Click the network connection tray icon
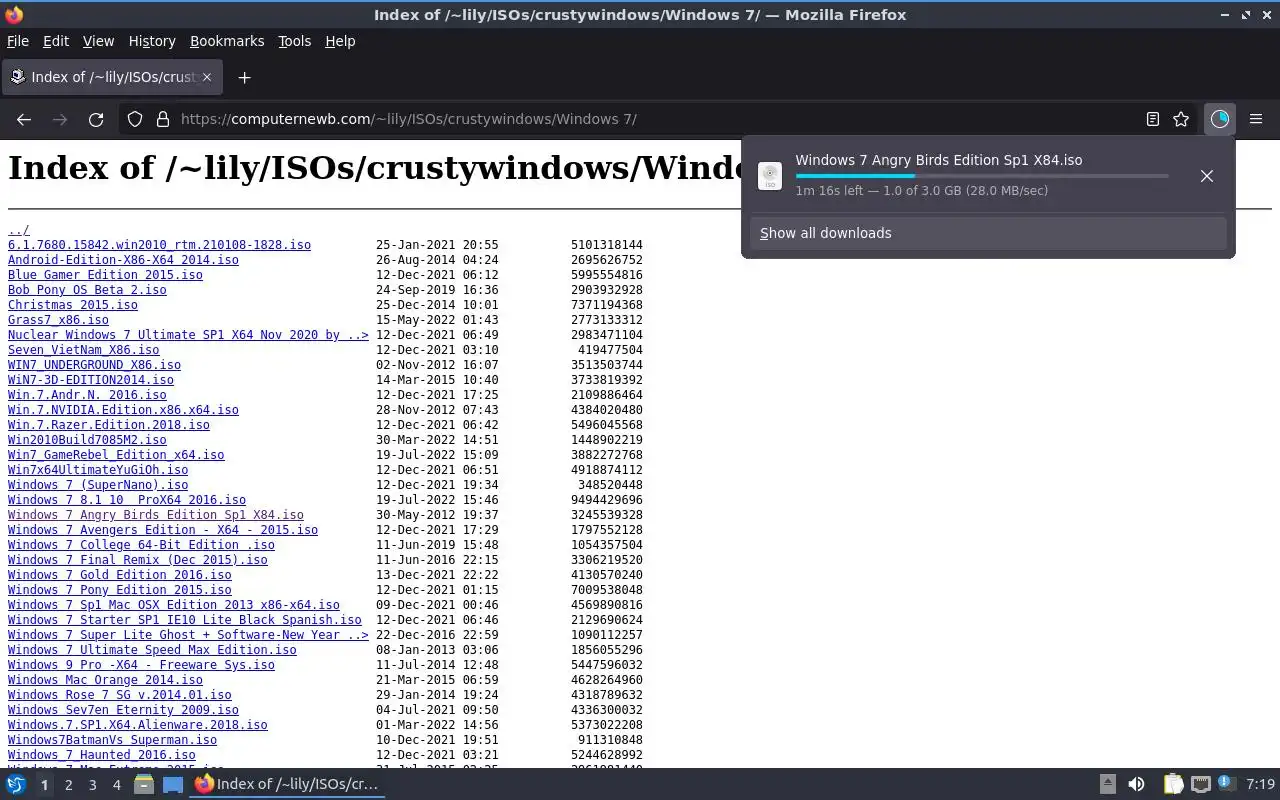The image size is (1280, 800). pos(1201,785)
